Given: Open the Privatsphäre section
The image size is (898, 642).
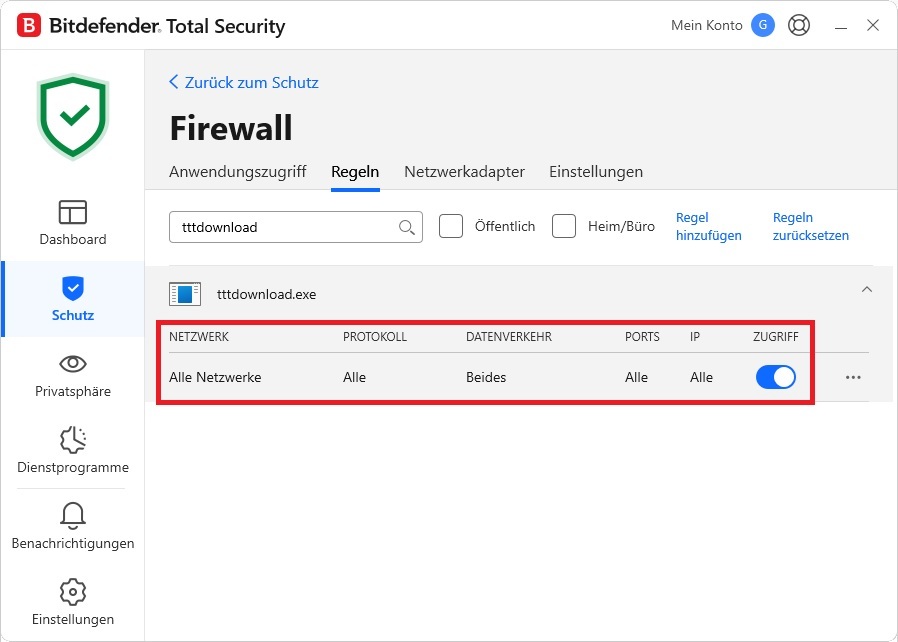Looking at the screenshot, I should click(73, 375).
